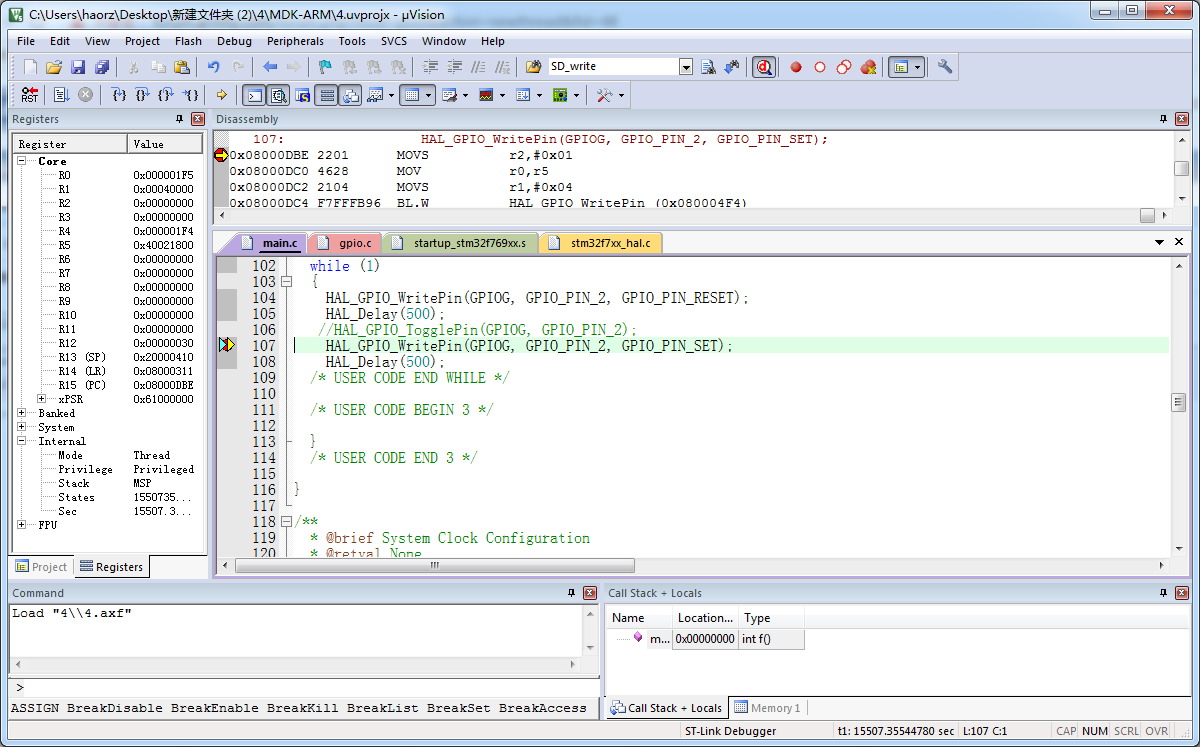1200x747 pixels.
Task: Expand the xPSR register node
Action: 42,399
